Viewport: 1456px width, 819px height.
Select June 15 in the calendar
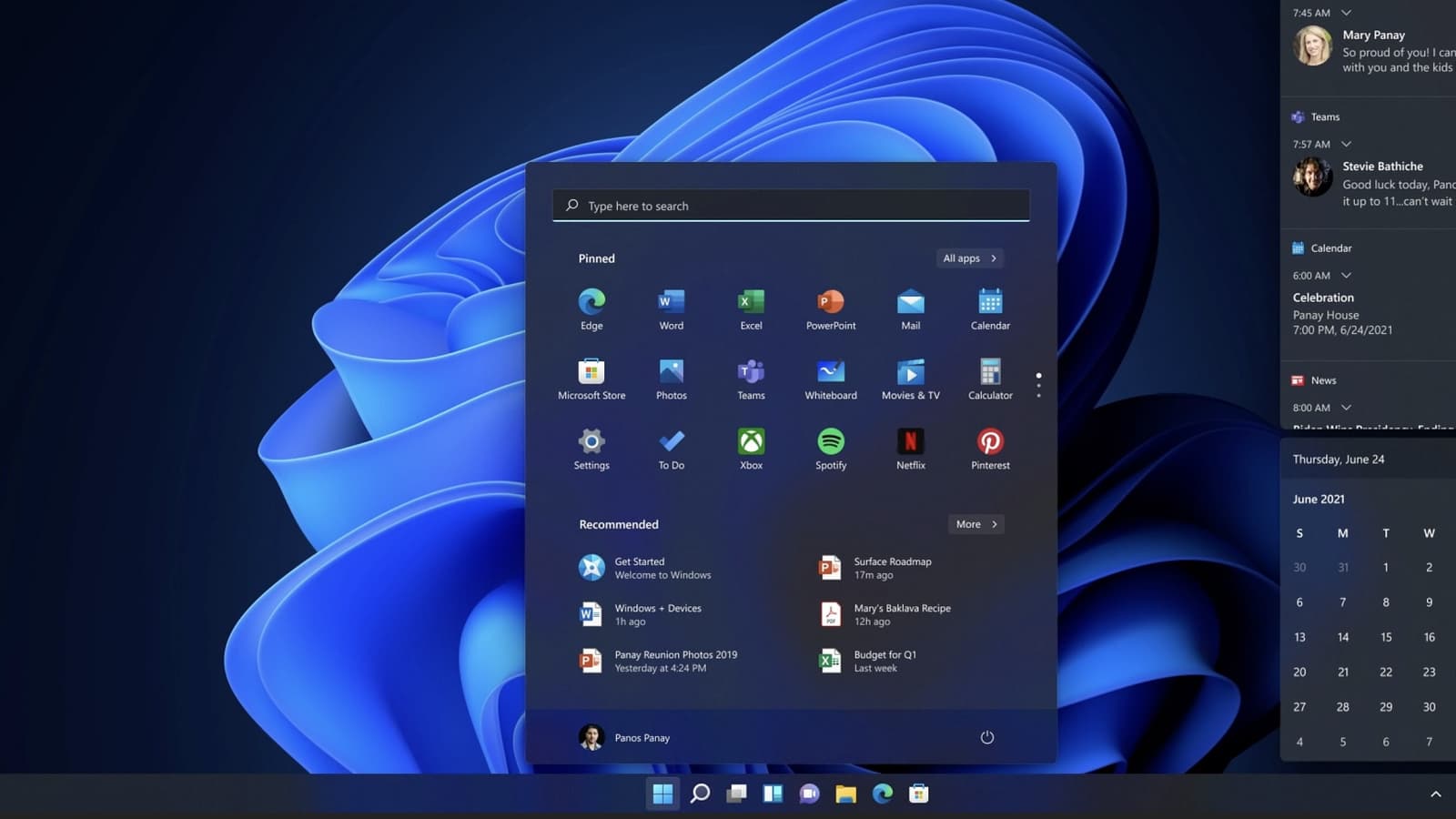click(1386, 637)
